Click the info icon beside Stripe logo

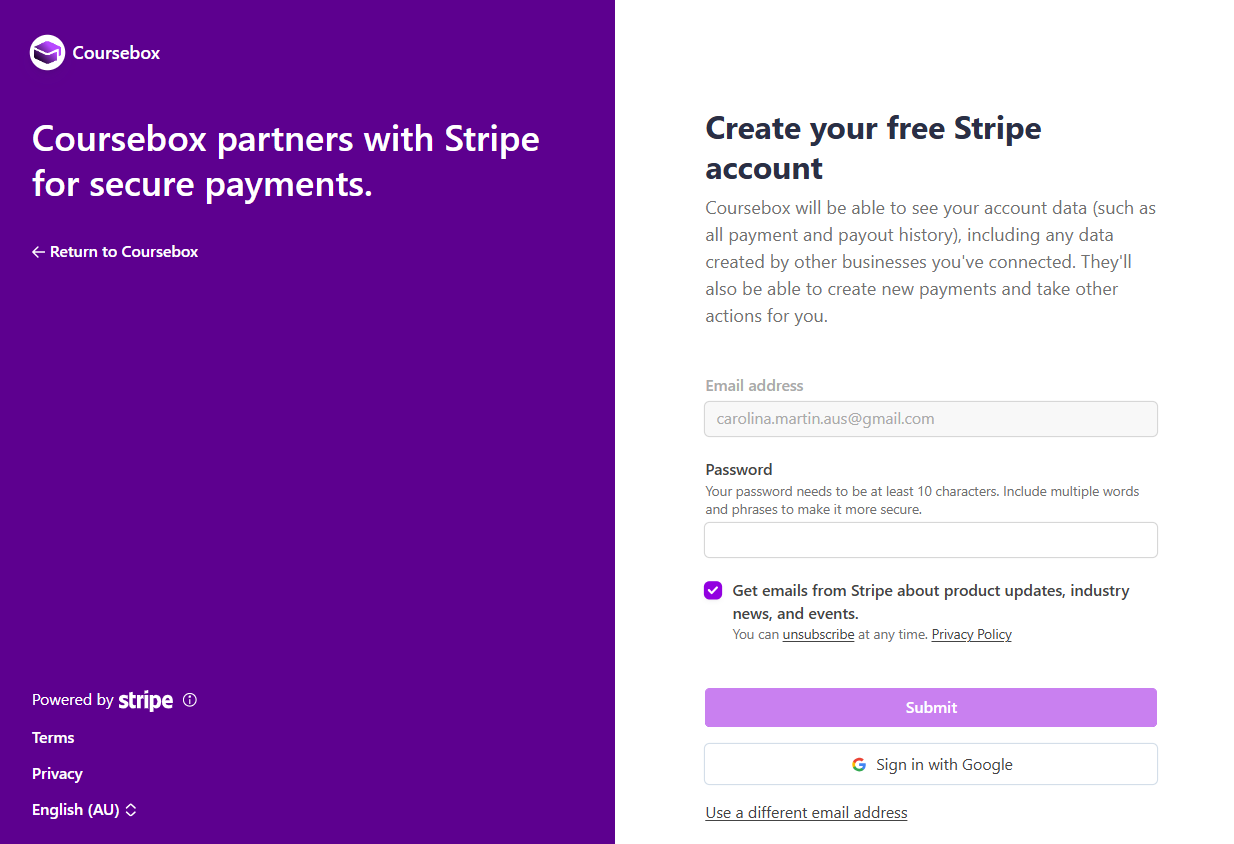(190, 700)
